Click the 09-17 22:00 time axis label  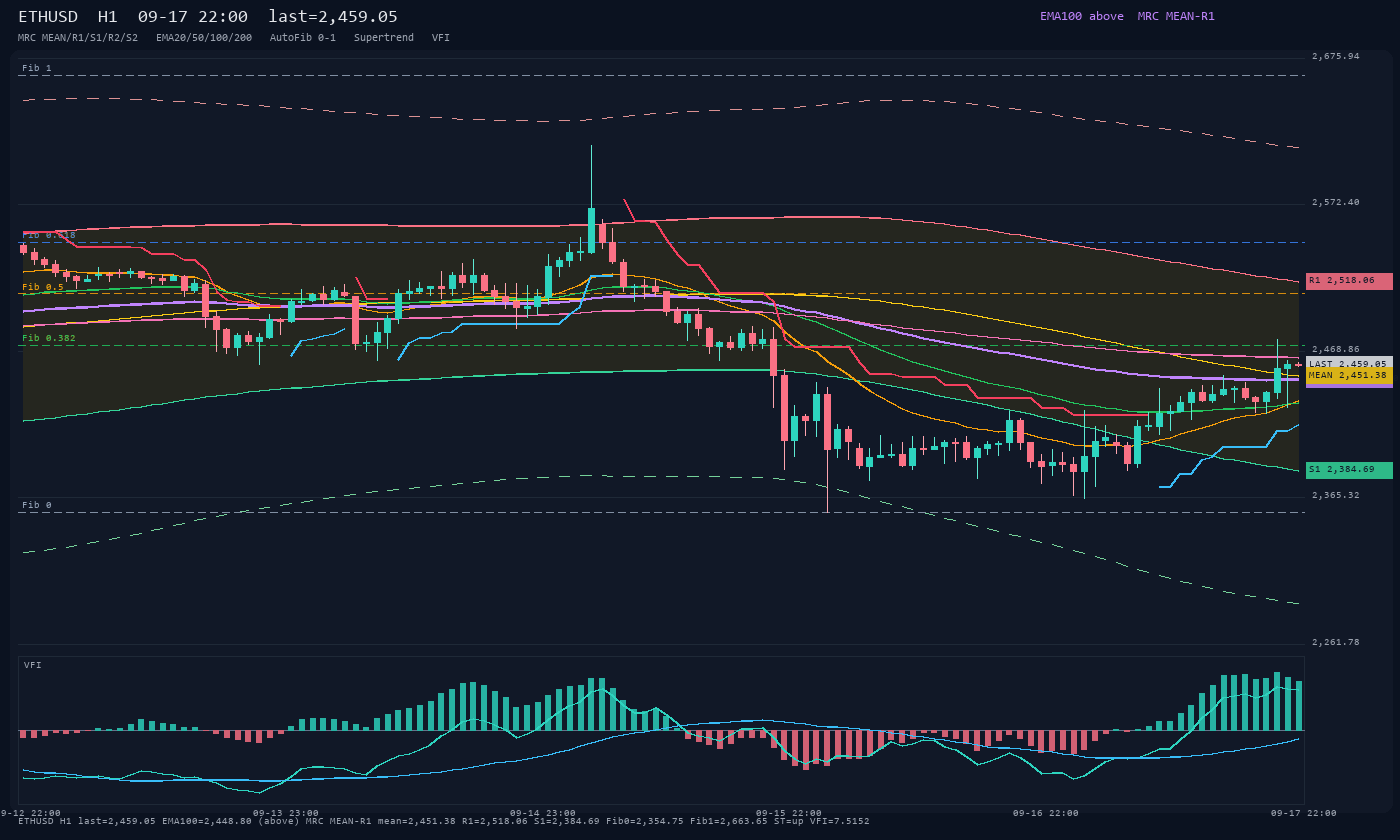[x=1304, y=813]
